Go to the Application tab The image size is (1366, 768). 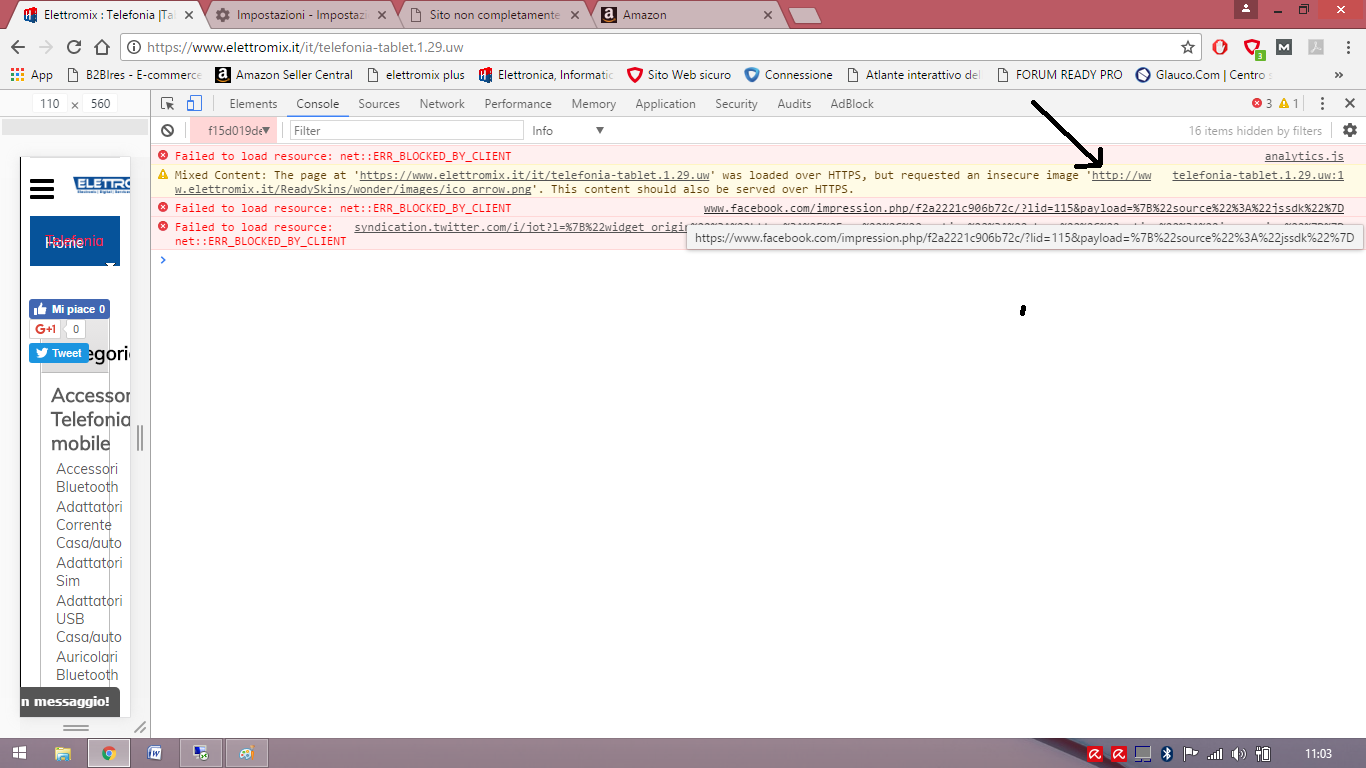point(665,104)
